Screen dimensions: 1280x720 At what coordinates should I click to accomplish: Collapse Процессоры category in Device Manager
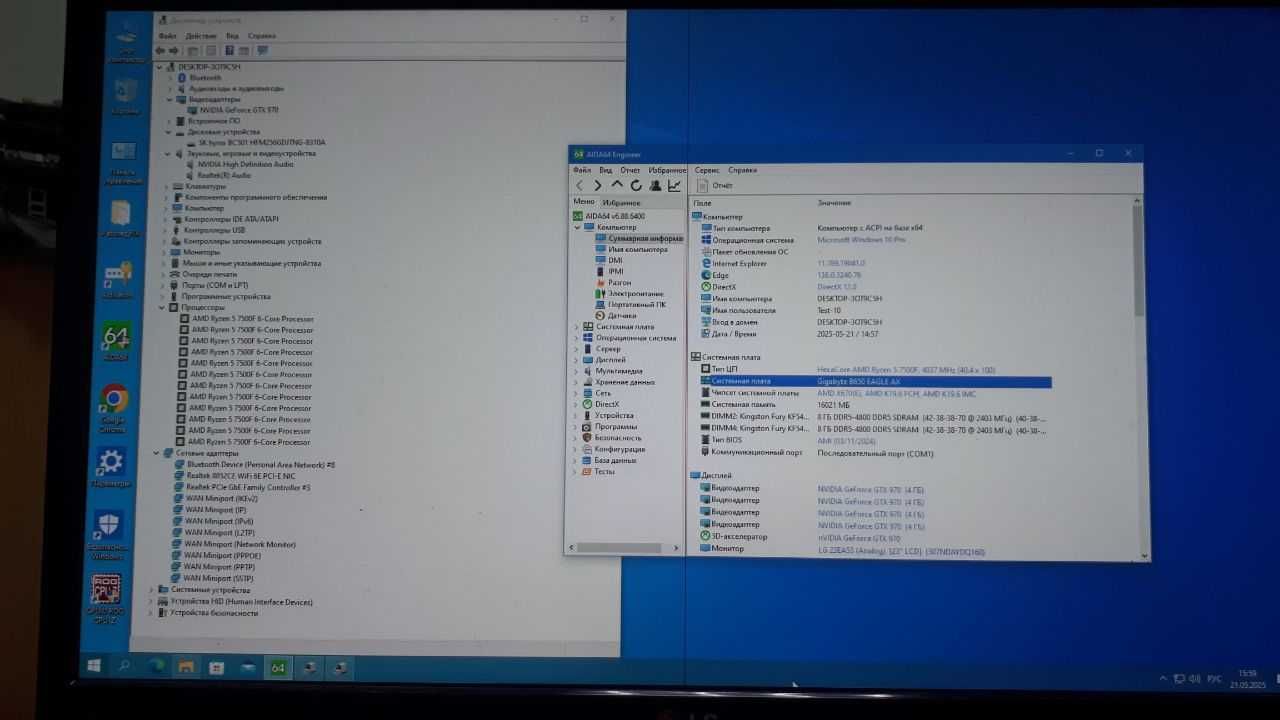coord(162,308)
